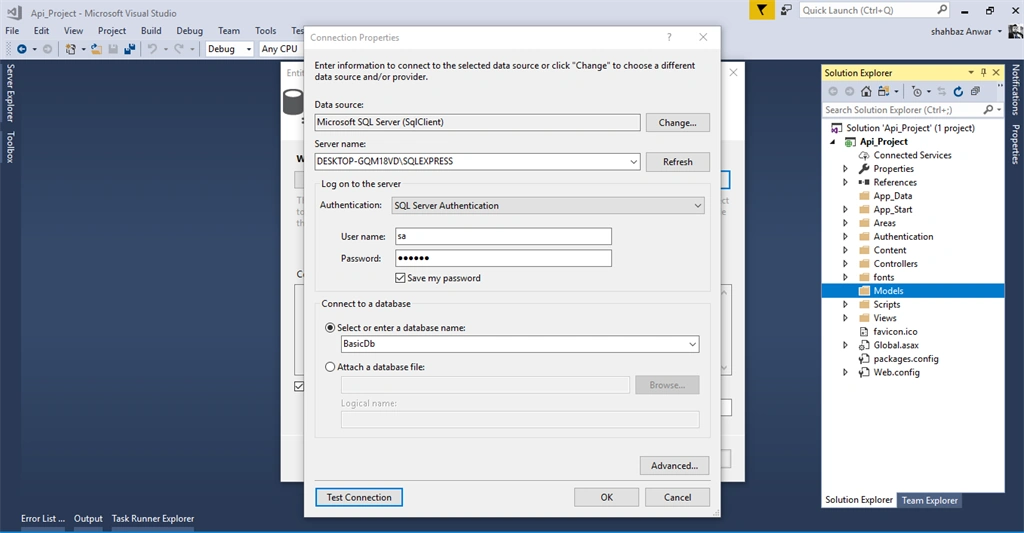Click the Web.config file icon
Viewport: 1024px width, 533px height.
864,372
